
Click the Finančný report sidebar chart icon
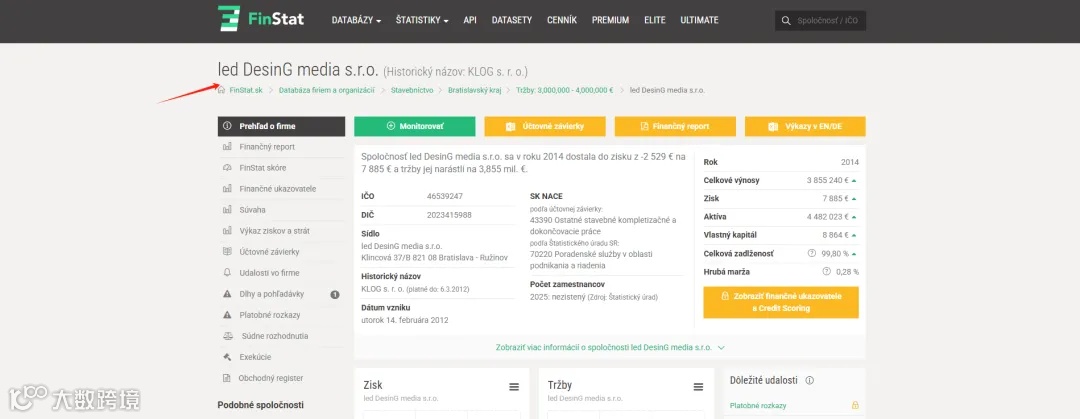[x=227, y=147]
